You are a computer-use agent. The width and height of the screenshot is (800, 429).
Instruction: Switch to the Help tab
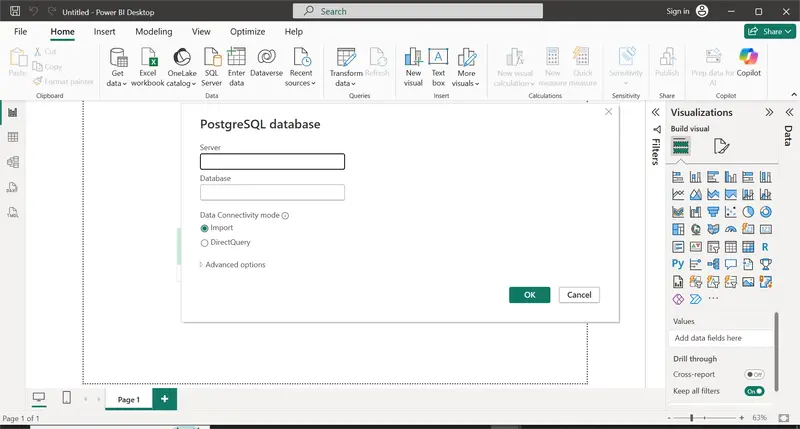pos(293,32)
